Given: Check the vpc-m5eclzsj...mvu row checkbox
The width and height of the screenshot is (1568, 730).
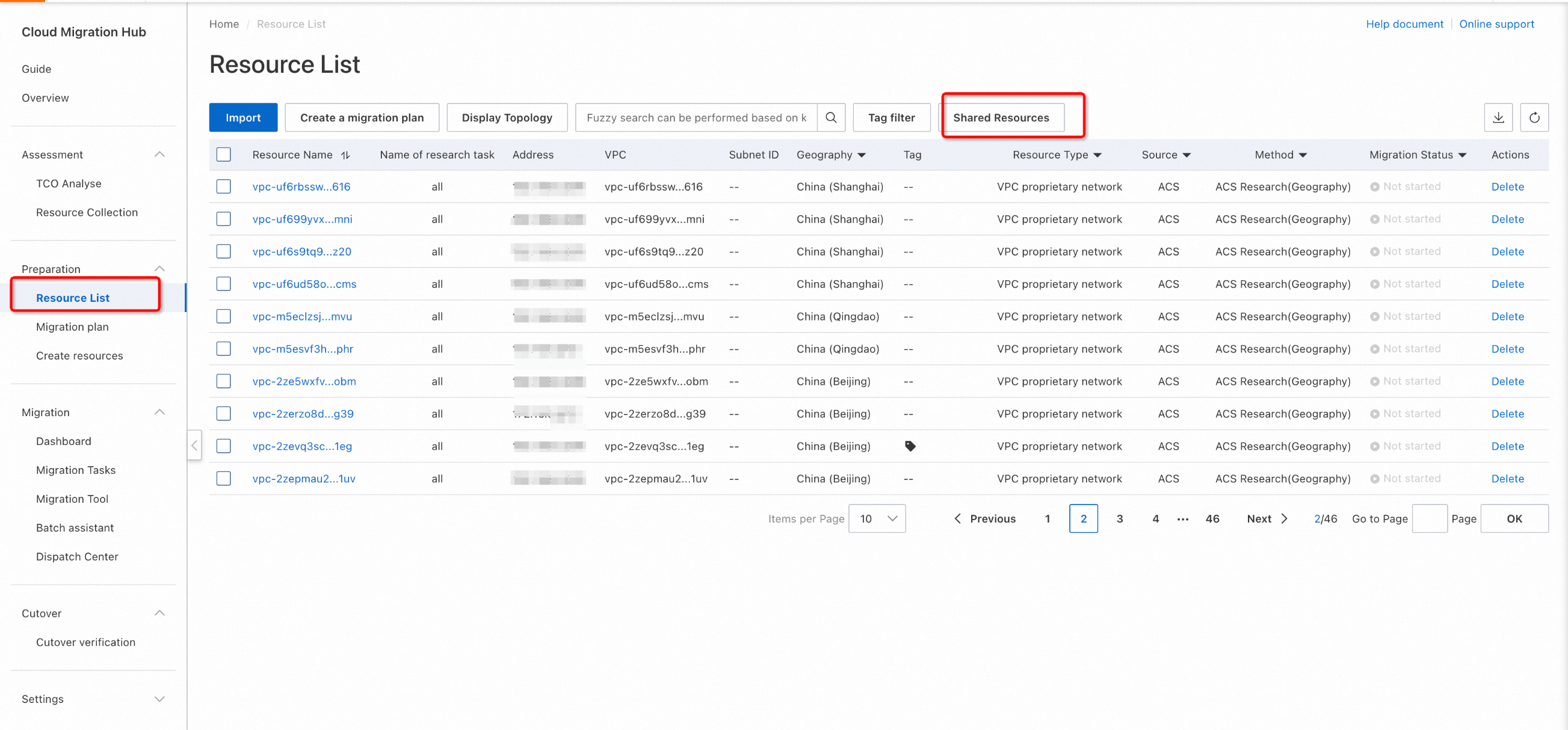Looking at the screenshot, I should click(223, 316).
